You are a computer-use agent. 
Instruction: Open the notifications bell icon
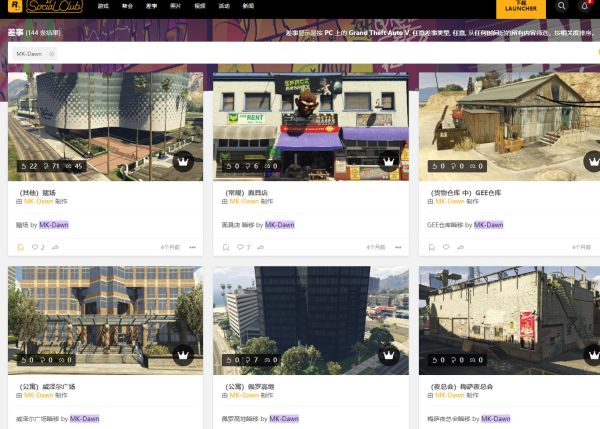click(585, 6)
